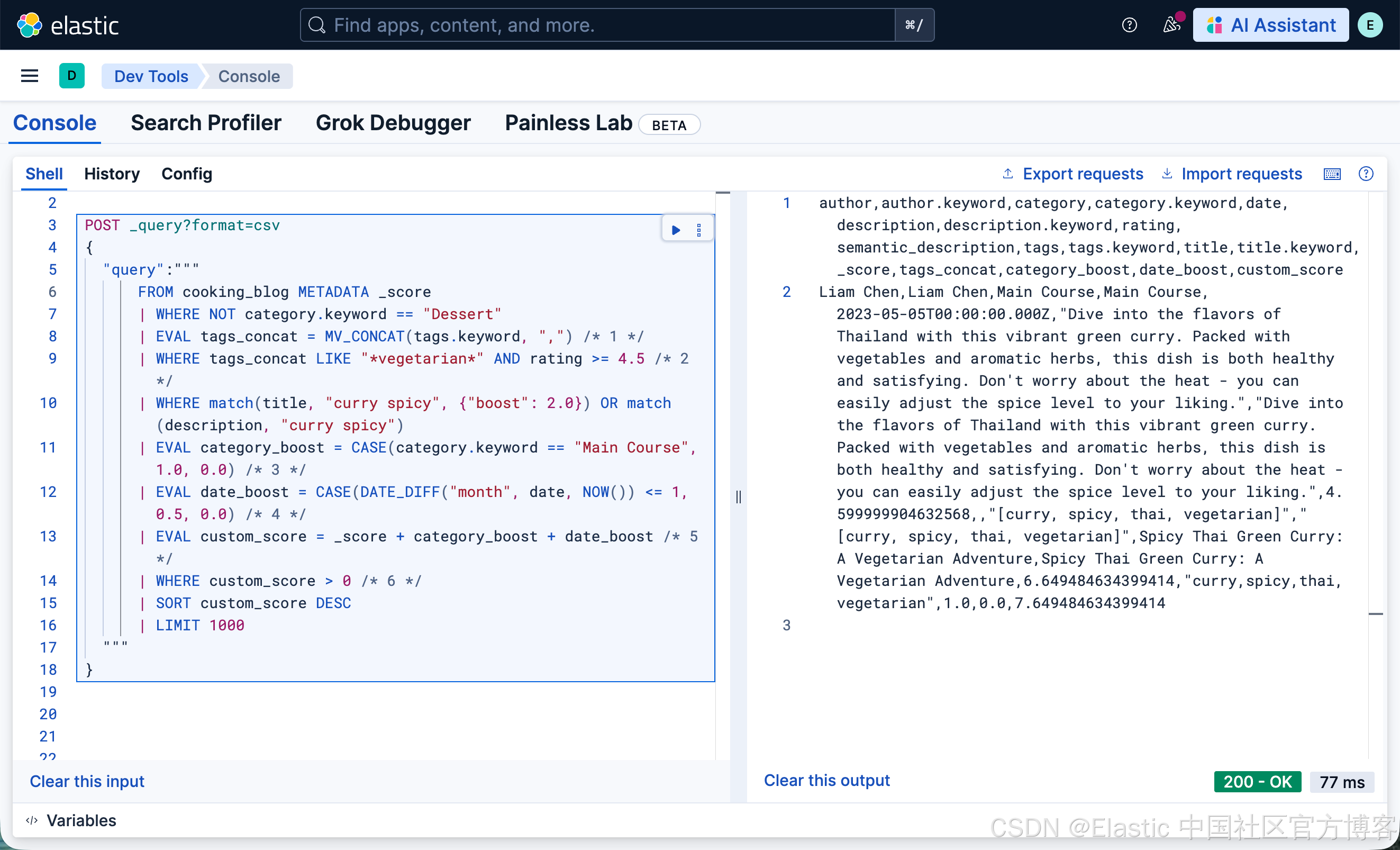
Task: Click Clear this output link
Action: click(826, 780)
